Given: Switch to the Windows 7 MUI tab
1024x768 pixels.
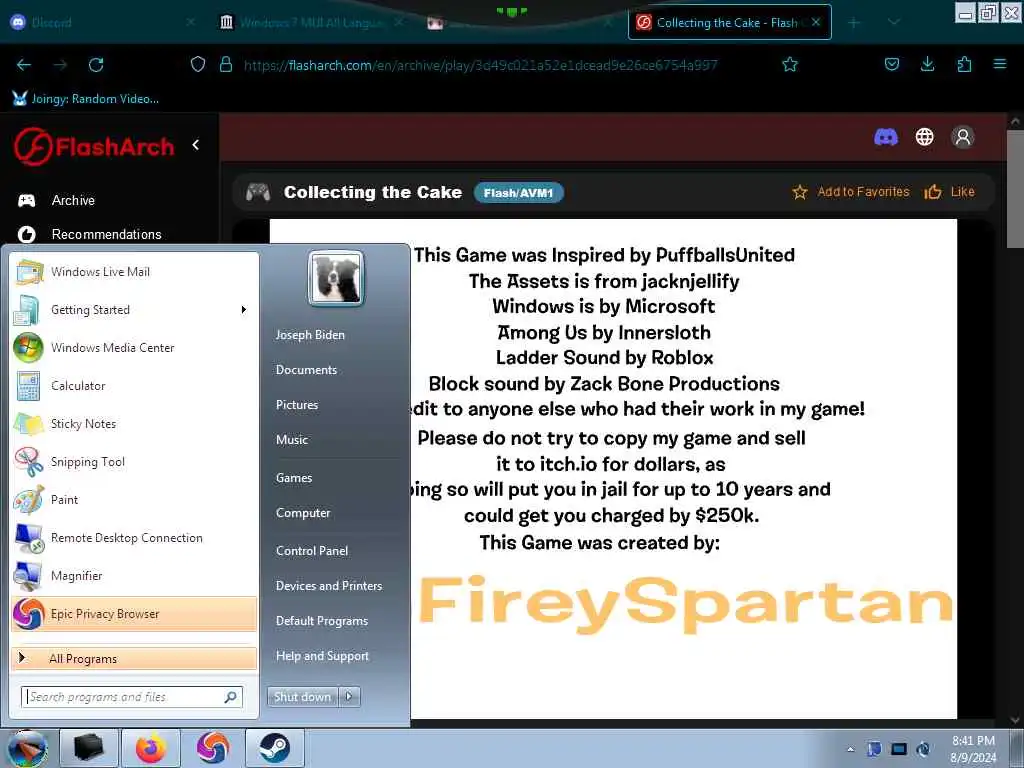Looking at the screenshot, I should click(310, 22).
